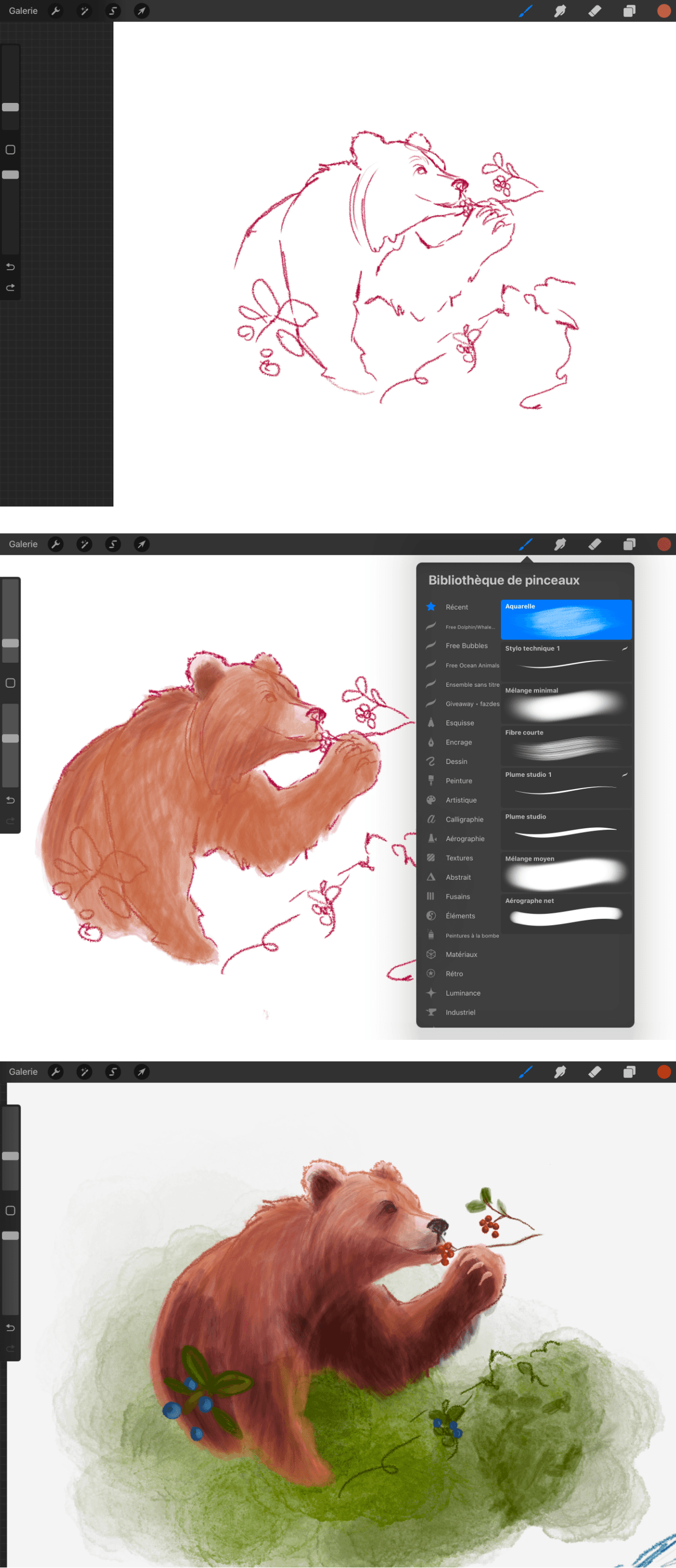Viewport: 676px width, 1568px height.
Task: Open the Matériaux brush category
Action: coord(462,954)
